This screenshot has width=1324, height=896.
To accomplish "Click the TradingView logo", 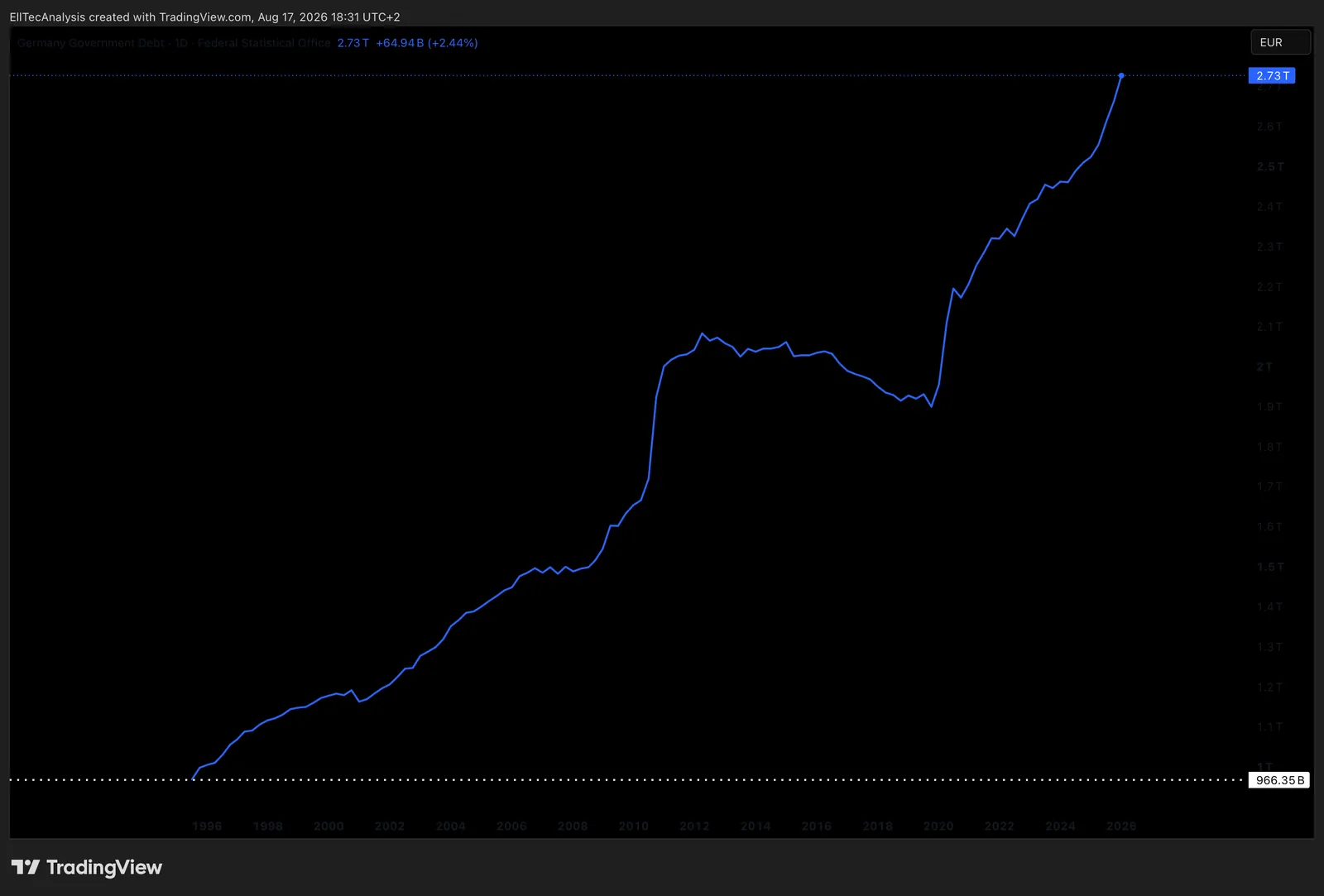I will pyautogui.click(x=87, y=867).
